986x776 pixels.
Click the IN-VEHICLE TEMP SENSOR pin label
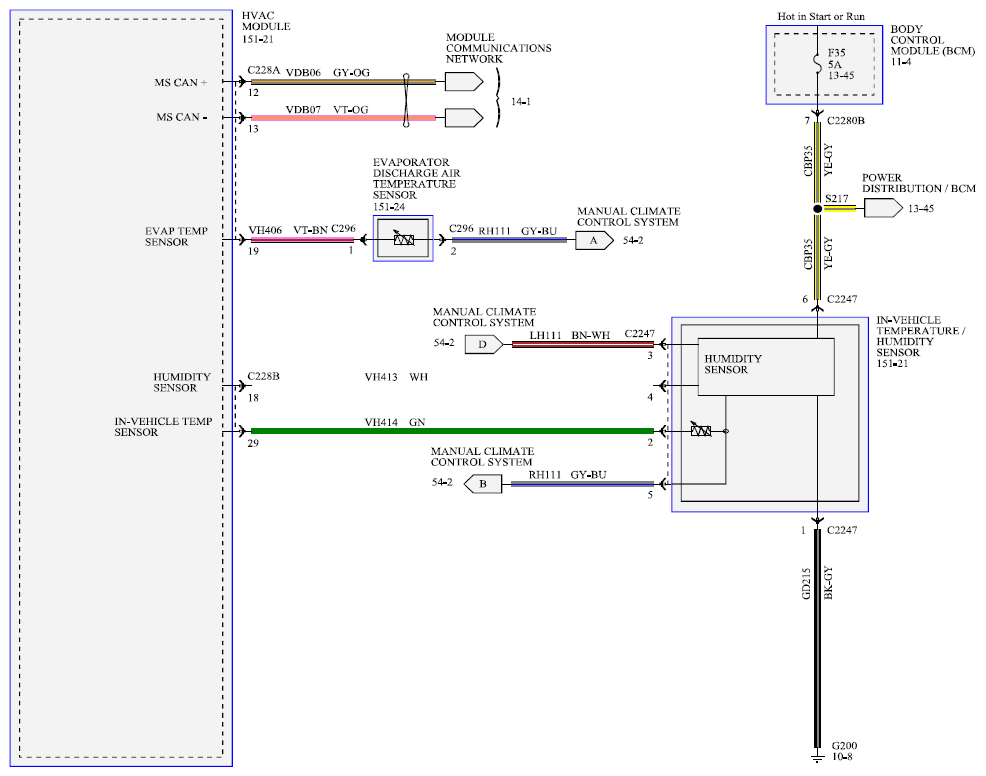pos(163,427)
